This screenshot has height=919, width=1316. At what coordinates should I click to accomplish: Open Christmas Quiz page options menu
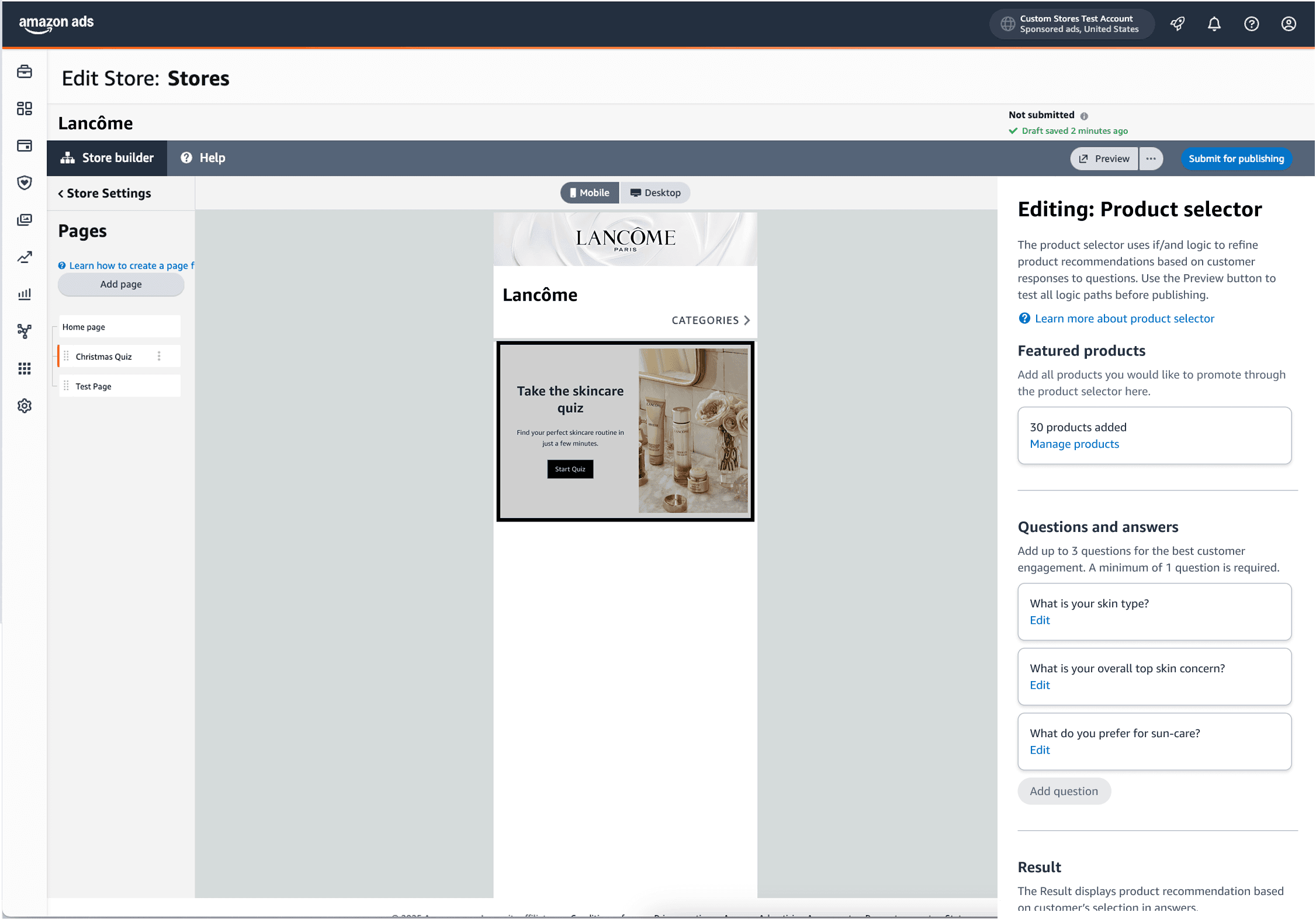[159, 356]
